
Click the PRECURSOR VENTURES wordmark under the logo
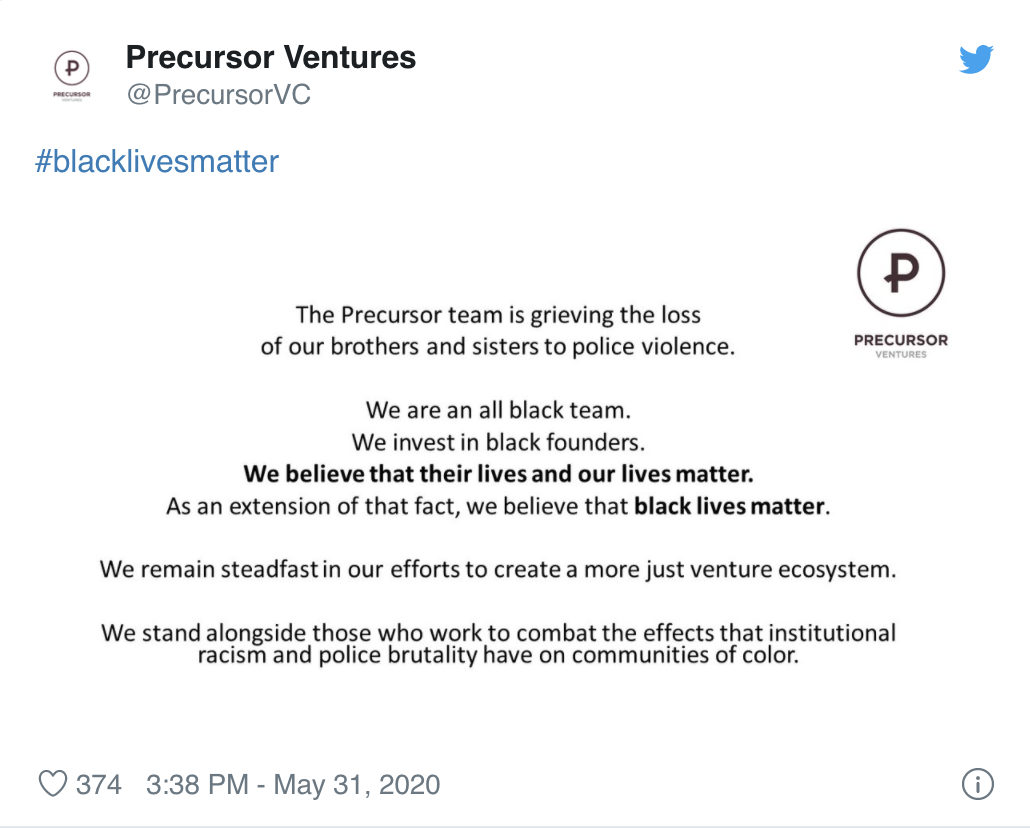[901, 346]
